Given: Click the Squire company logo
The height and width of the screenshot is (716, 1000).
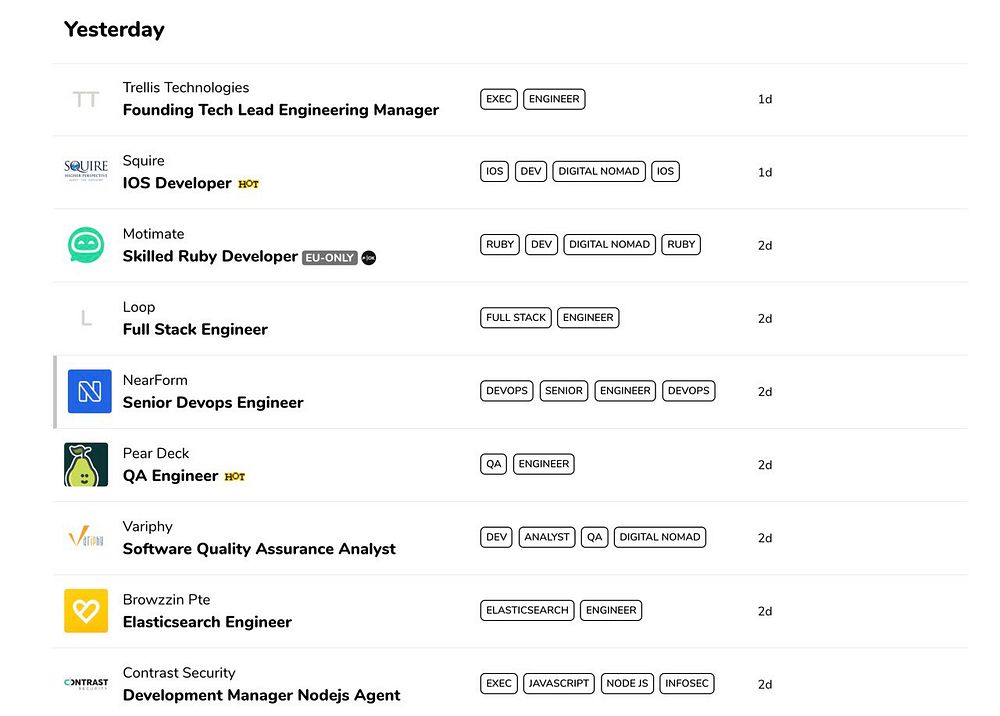Looking at the screenshot, I should 86,172.
